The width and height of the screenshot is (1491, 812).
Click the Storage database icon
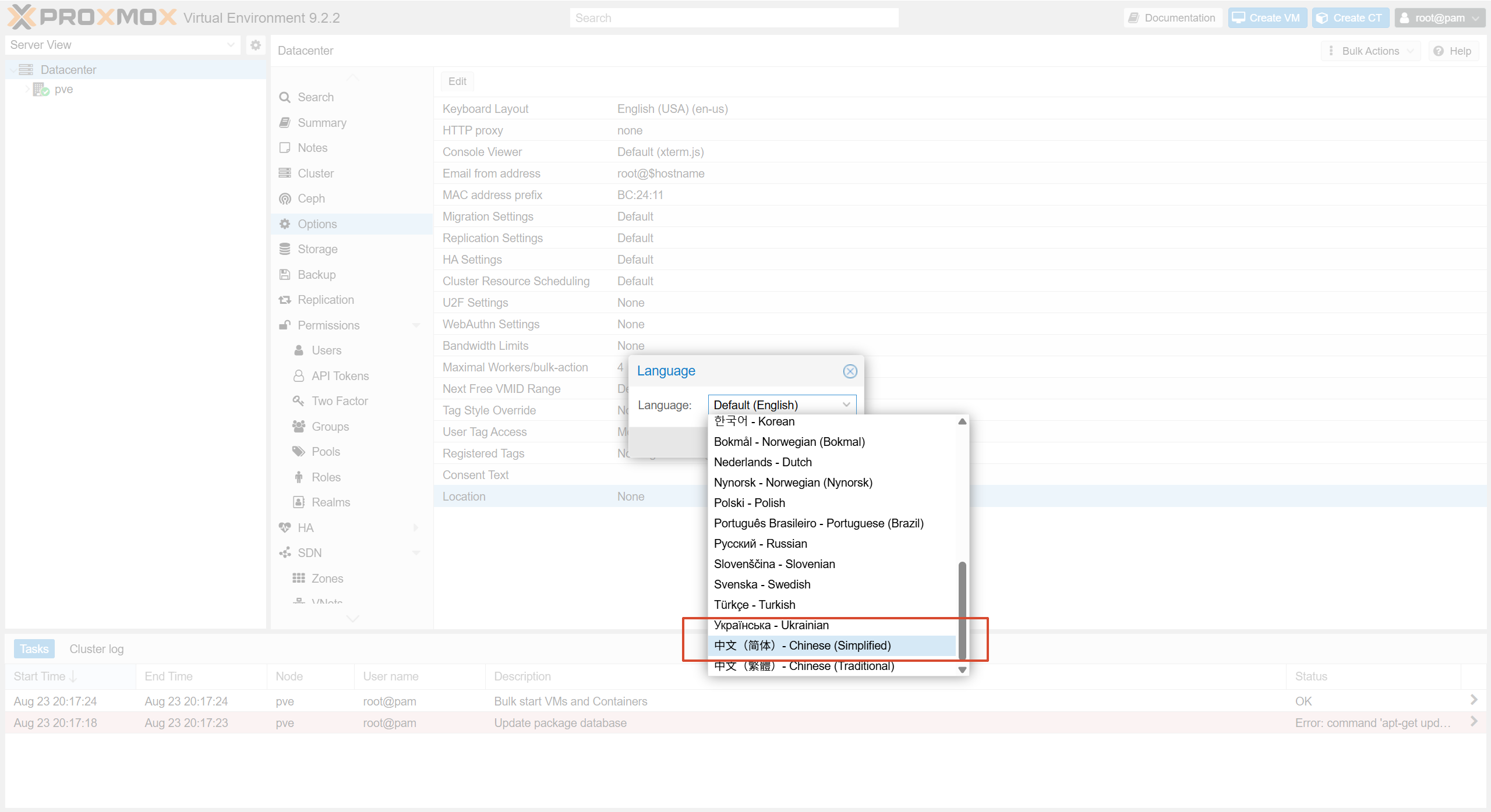pos(285,249)
